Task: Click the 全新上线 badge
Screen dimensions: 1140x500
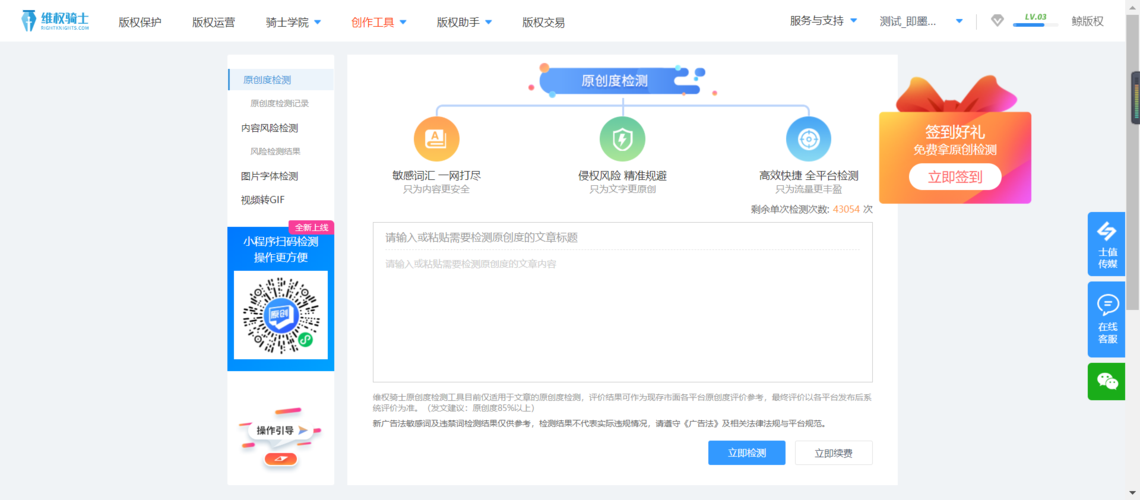Action: pos(311,227)
